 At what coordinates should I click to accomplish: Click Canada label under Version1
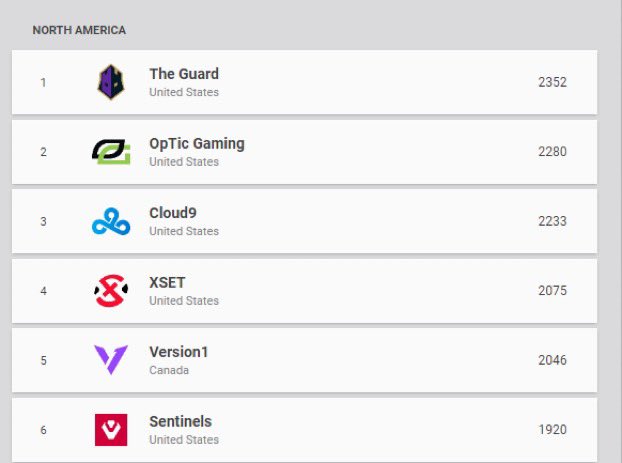(169, 370)
